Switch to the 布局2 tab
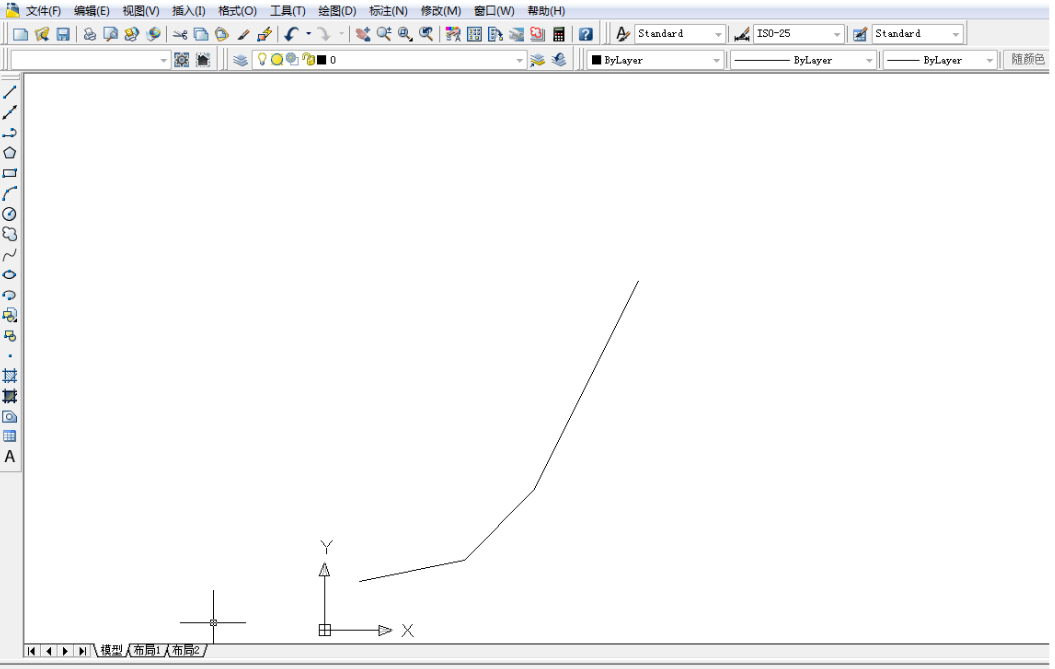 coord(186,650)
